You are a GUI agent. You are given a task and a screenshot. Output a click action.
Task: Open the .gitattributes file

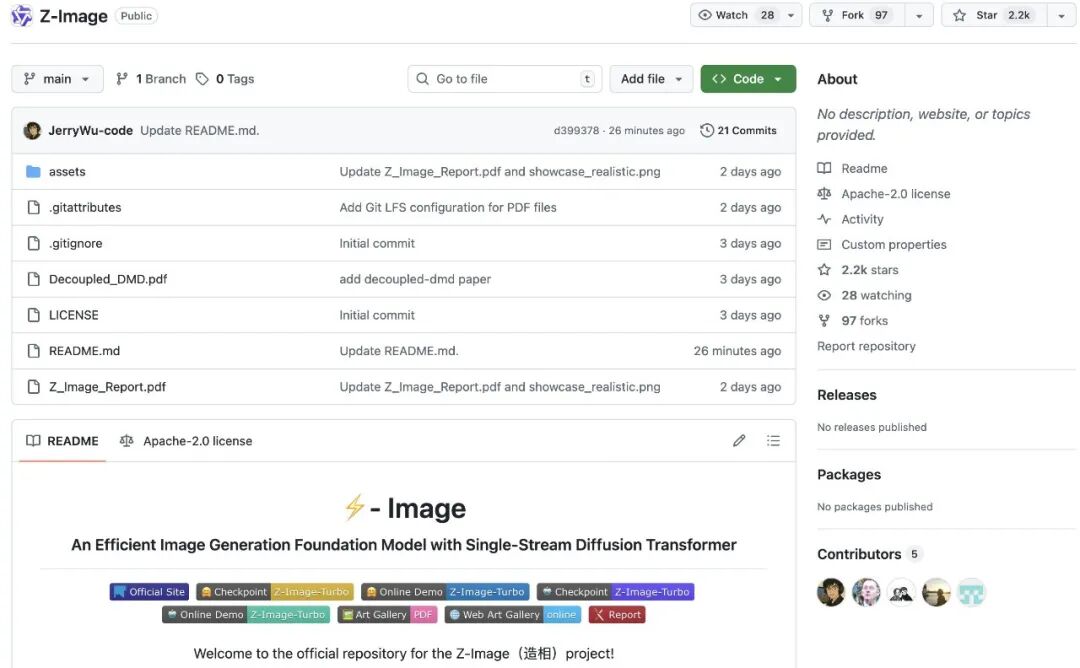point(85,207)
